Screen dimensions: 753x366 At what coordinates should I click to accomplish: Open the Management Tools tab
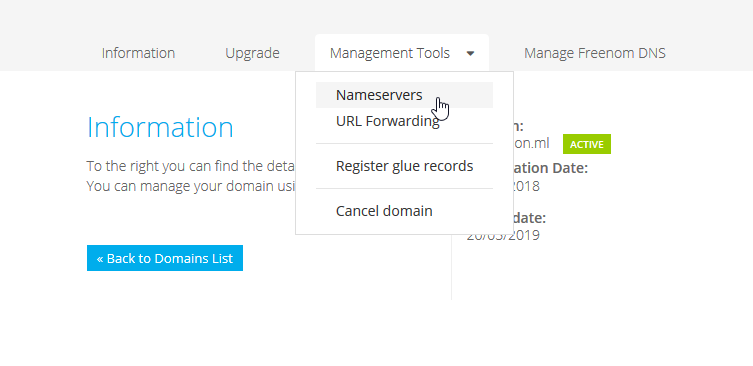402,53
